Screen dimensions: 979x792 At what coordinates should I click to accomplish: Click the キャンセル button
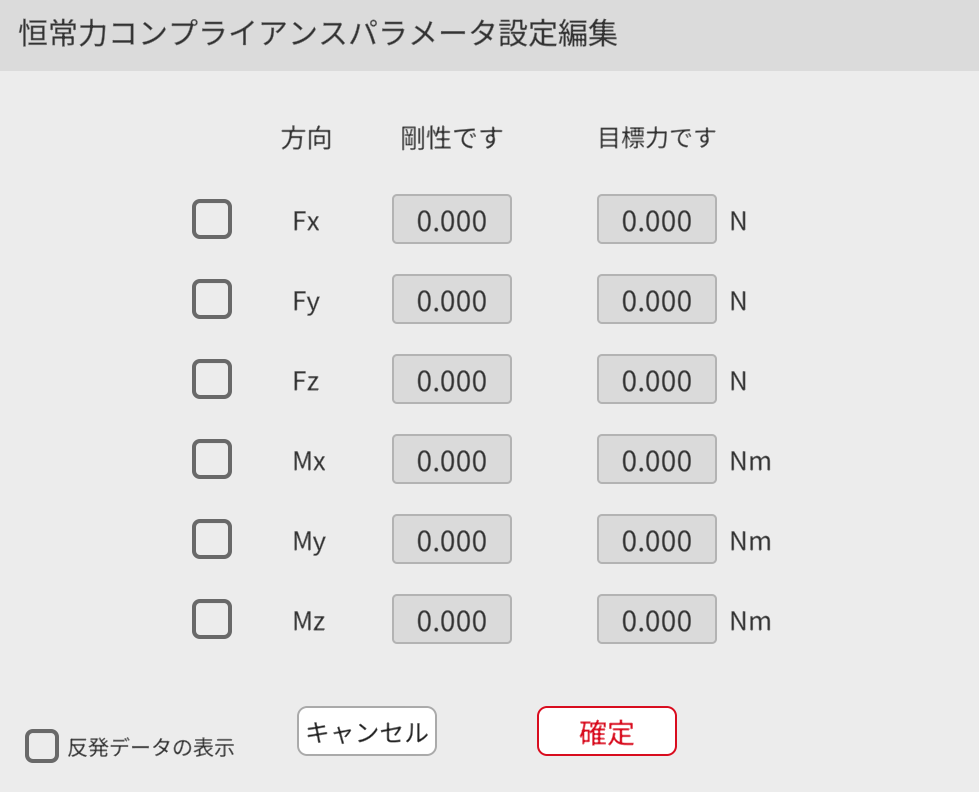tap(367, 731)
